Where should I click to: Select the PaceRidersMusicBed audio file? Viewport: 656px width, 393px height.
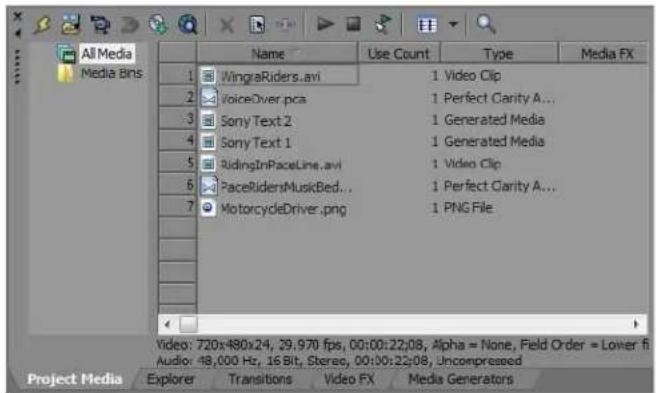(286, 187)
